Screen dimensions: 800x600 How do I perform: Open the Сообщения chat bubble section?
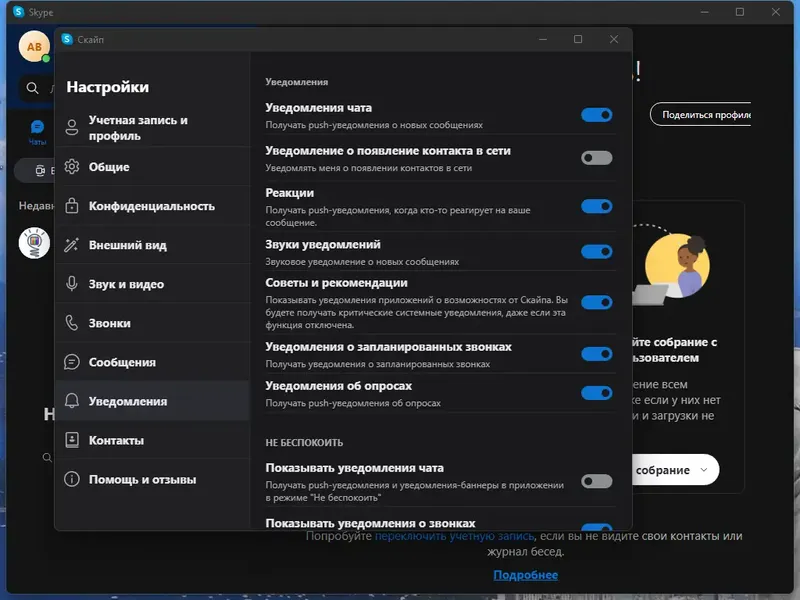coord(71,361)
